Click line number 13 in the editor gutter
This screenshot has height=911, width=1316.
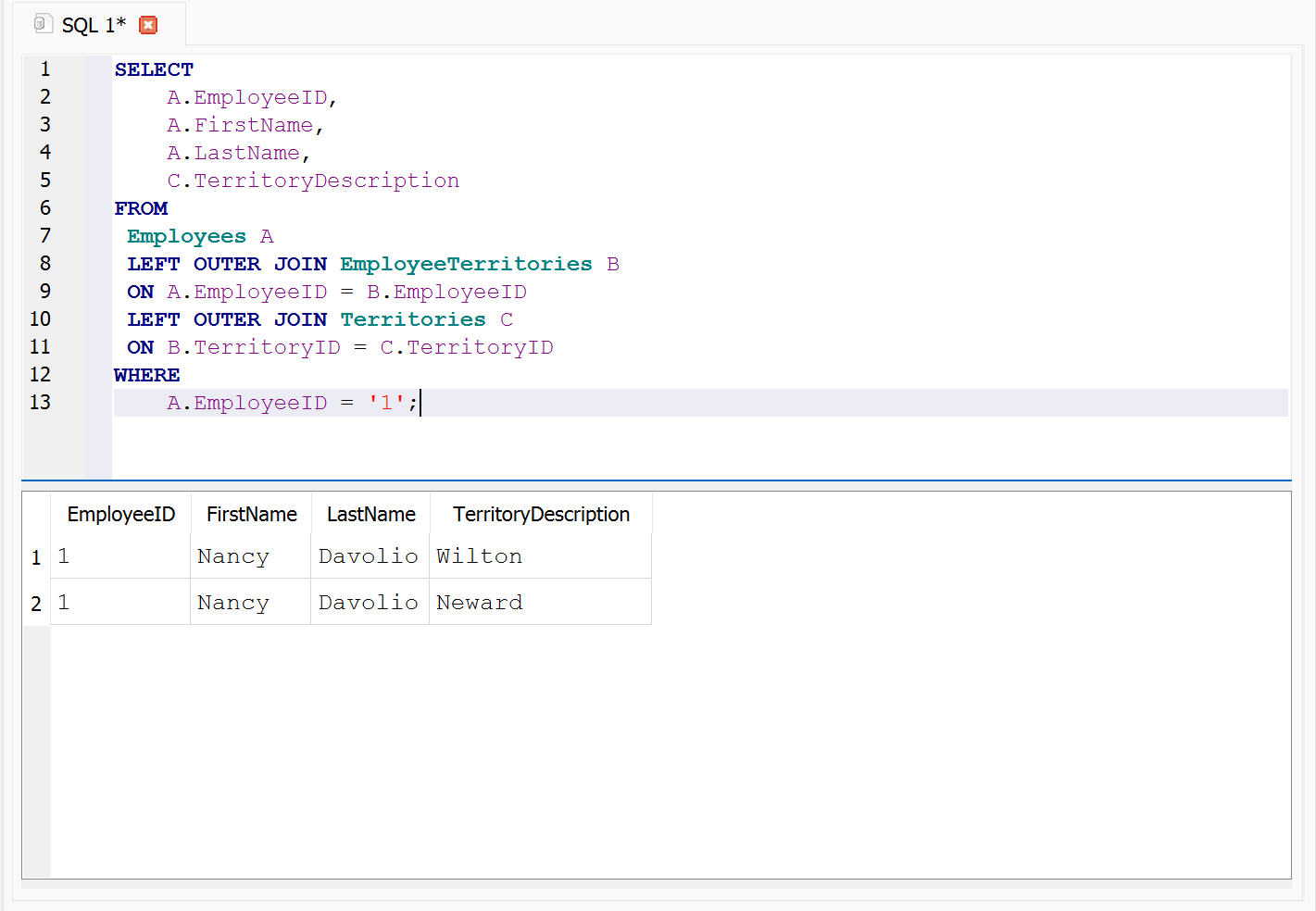[40, 403]
